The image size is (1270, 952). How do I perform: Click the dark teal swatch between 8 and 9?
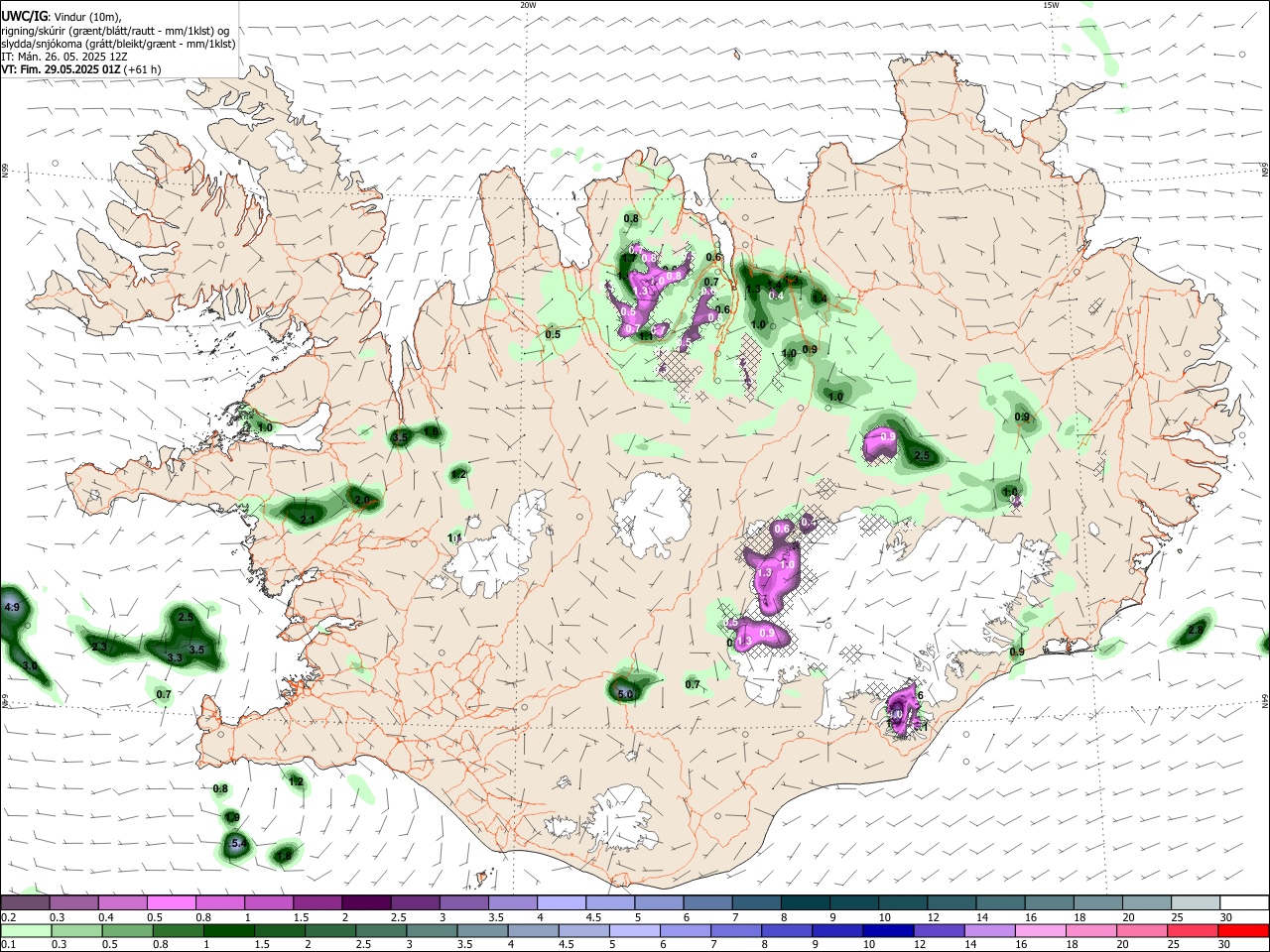tap(805, 902)
